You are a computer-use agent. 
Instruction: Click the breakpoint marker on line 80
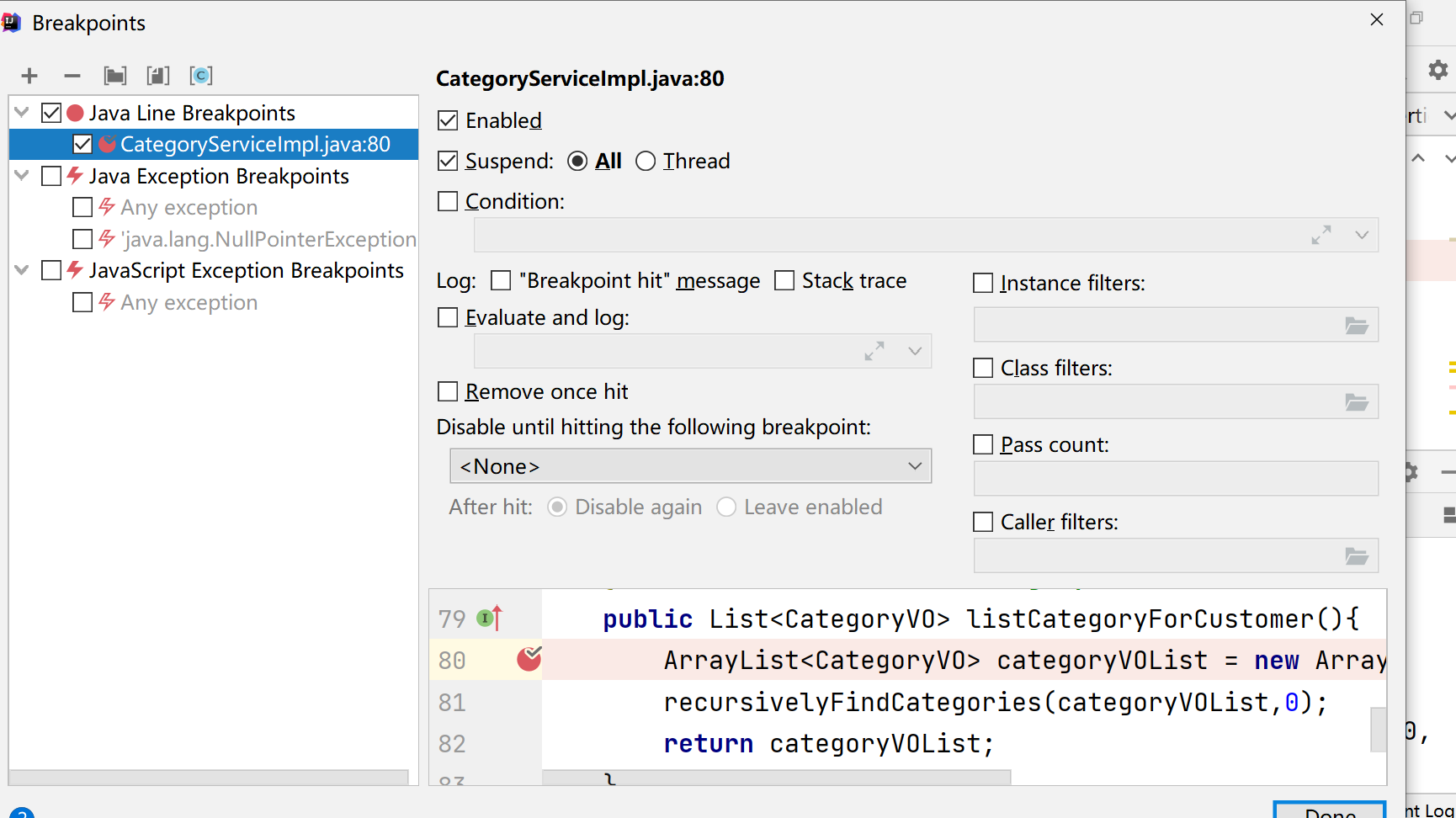pyautogui.click(x=529, y=659)
